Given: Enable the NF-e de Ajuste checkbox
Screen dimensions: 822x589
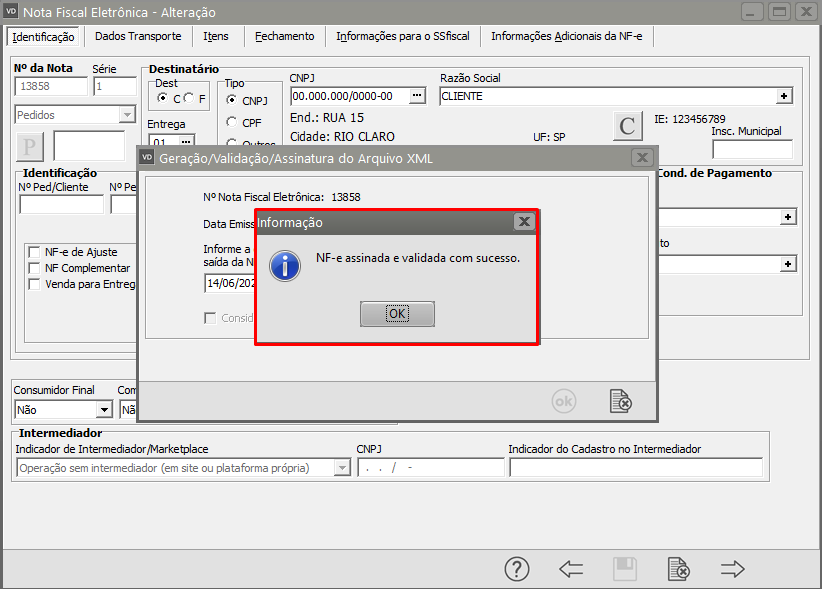Looking at the screenshot, I should tap(36, 253).
